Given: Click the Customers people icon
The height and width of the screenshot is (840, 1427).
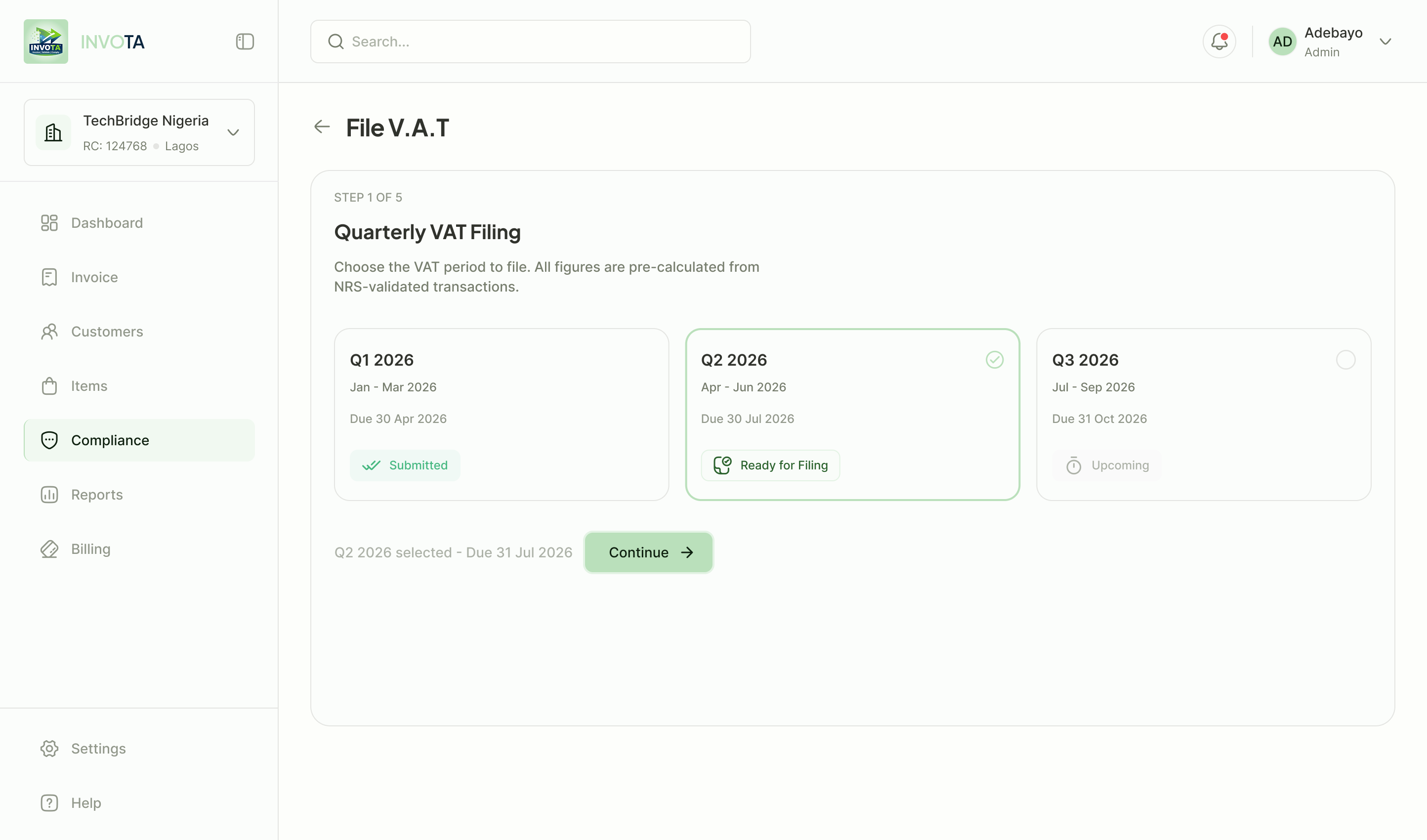Looking at the screenshot, I should (x=49, y=332).
